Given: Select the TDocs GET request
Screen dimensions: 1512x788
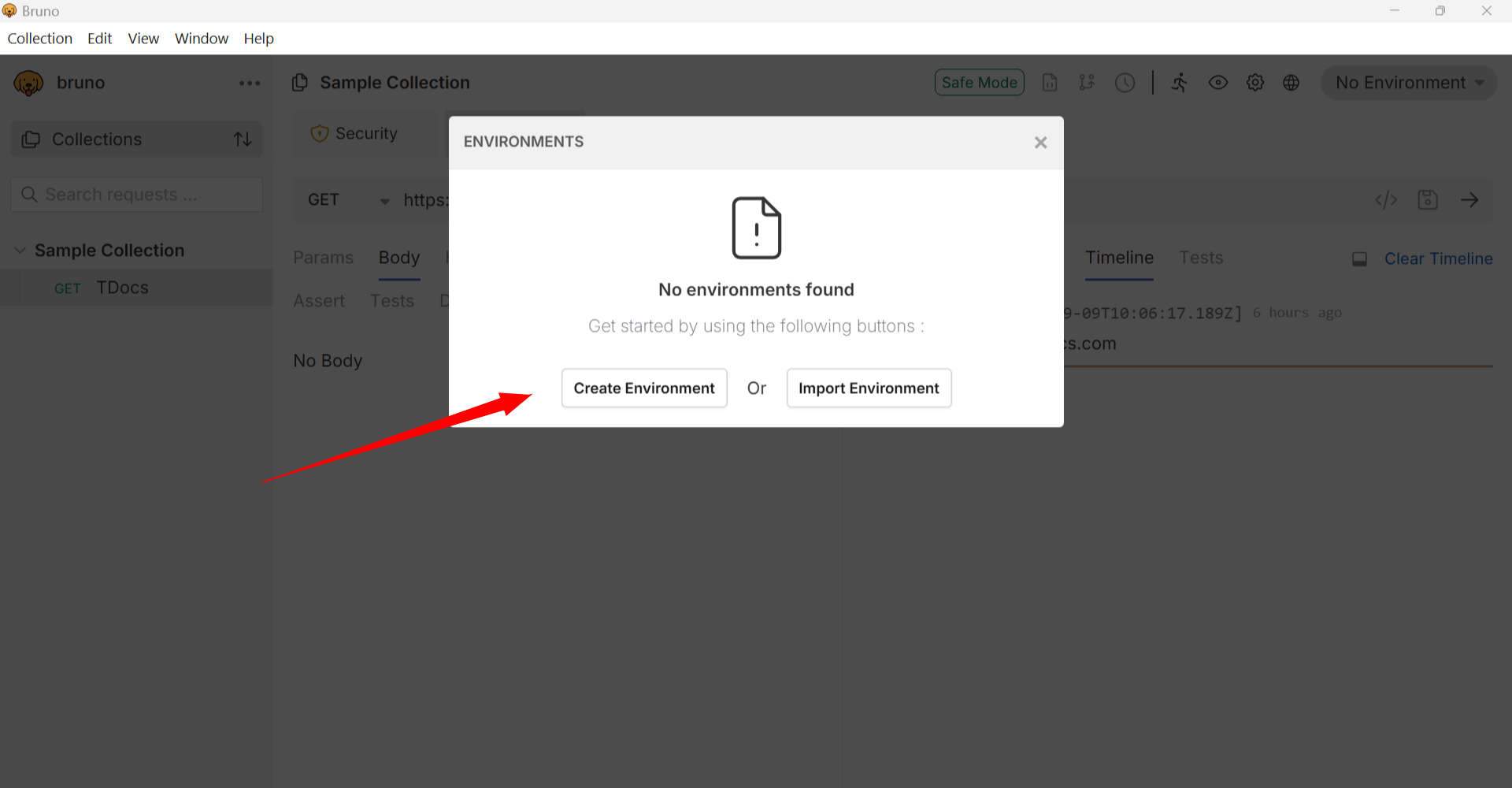Looking at the screenshot, I should 136,288.
